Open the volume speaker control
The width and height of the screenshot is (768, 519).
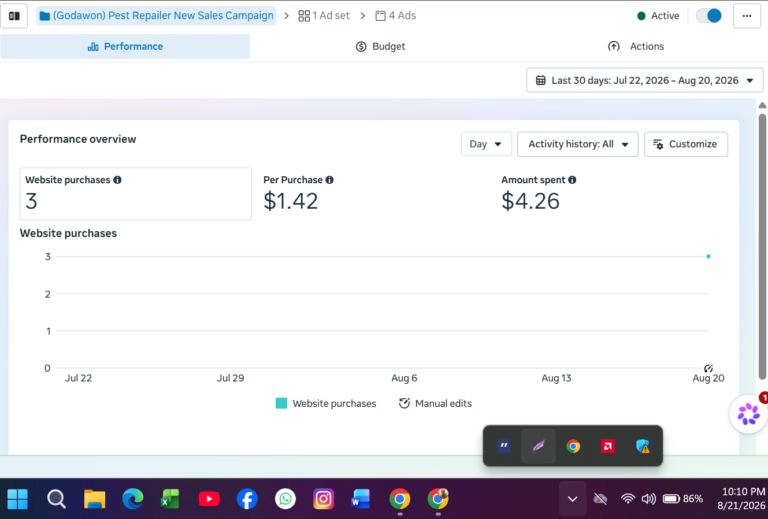[x=648, y=499]
